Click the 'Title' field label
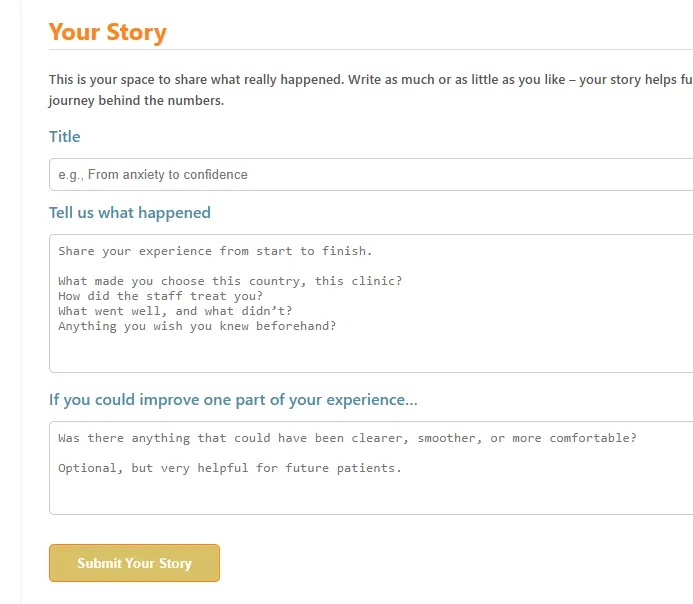 pyautogui.click(x=65, y=137)
